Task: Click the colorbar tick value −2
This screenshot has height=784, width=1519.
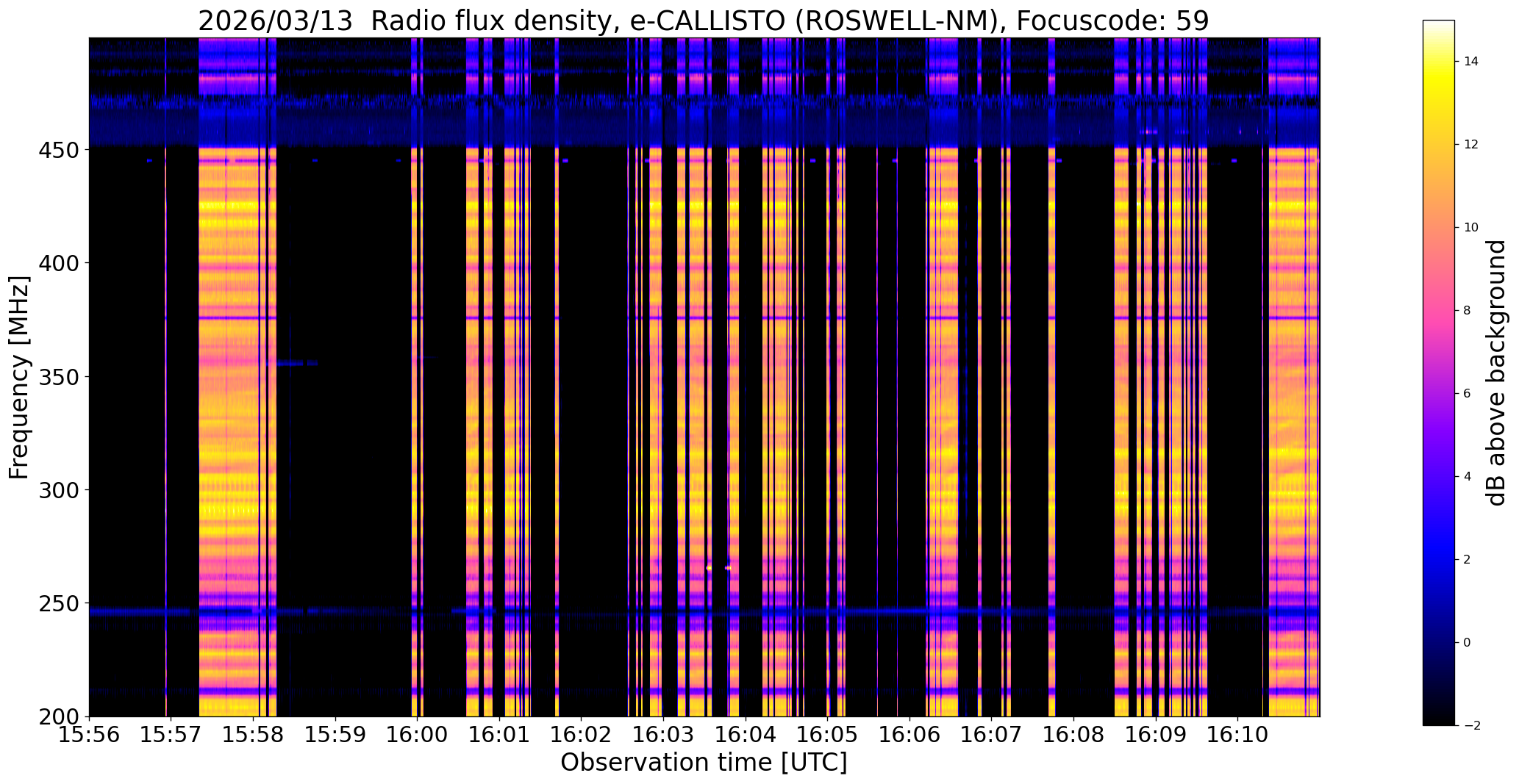Action: (1471, 726)
